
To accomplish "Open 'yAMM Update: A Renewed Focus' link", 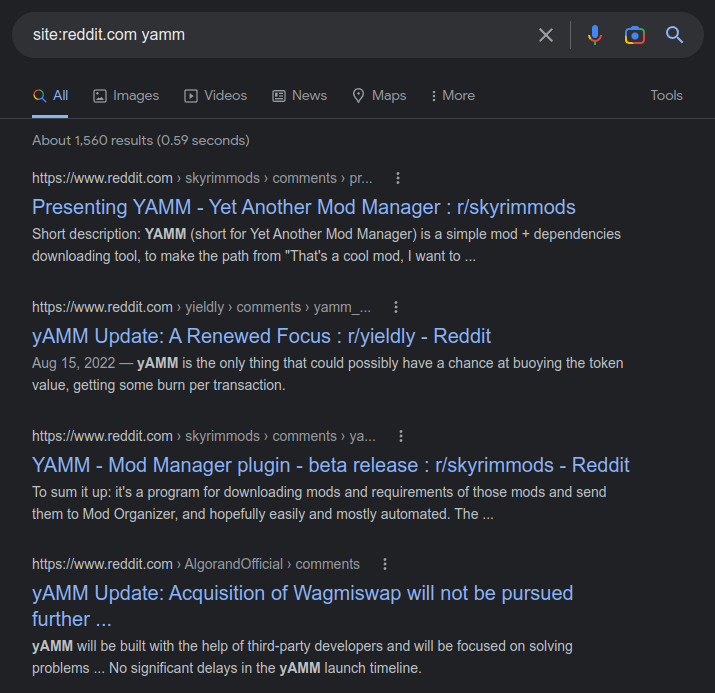I will [x=261, y=336].
